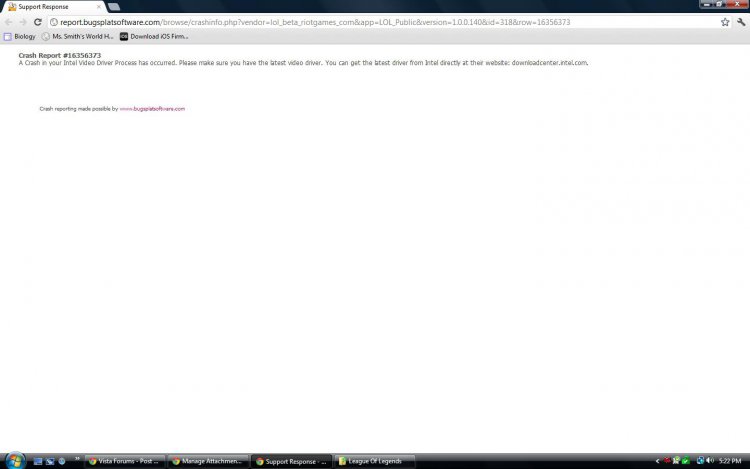Image resolution: width=750 pixels, height=469 pixels.
Task: Close the Chrome window
Action: coord(737,4)
